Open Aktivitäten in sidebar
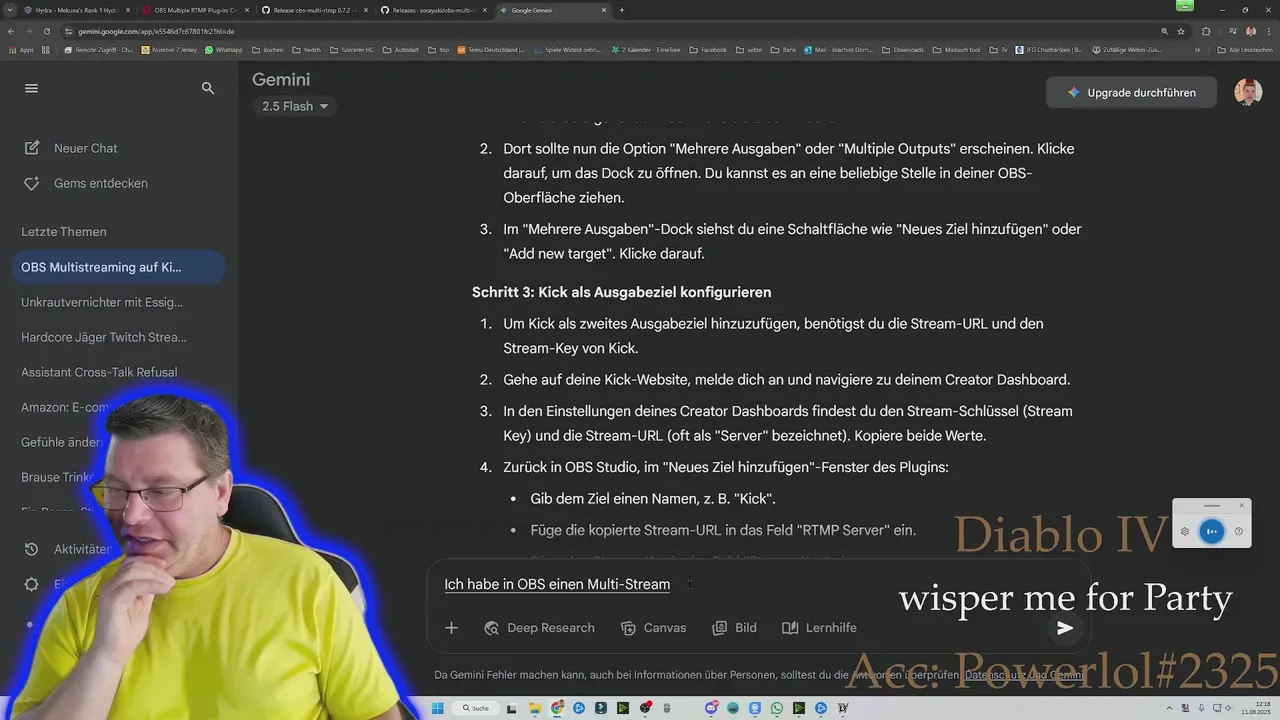1280x720 pixels. pyautogui.click(x=68, y=549)
